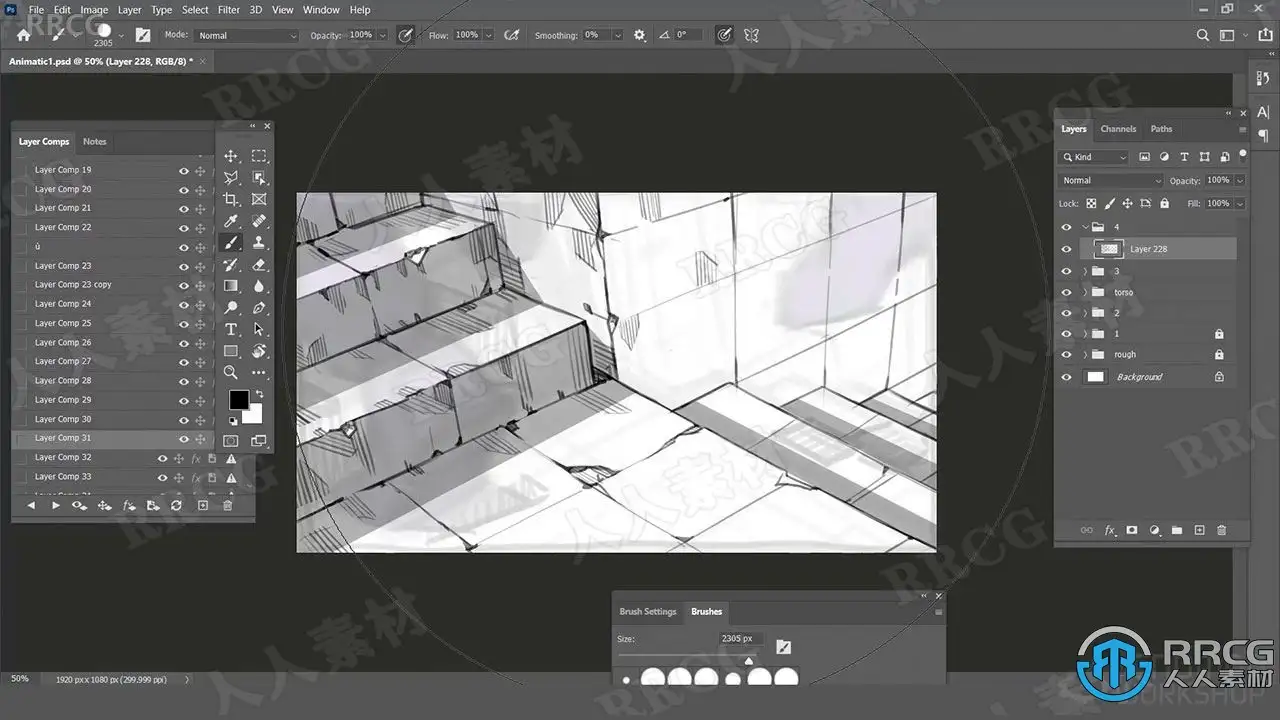Select the Rectangular Marquee tool
Image resolution: width=1280 pixels, height=720 pixels.
tap(259, 156)
